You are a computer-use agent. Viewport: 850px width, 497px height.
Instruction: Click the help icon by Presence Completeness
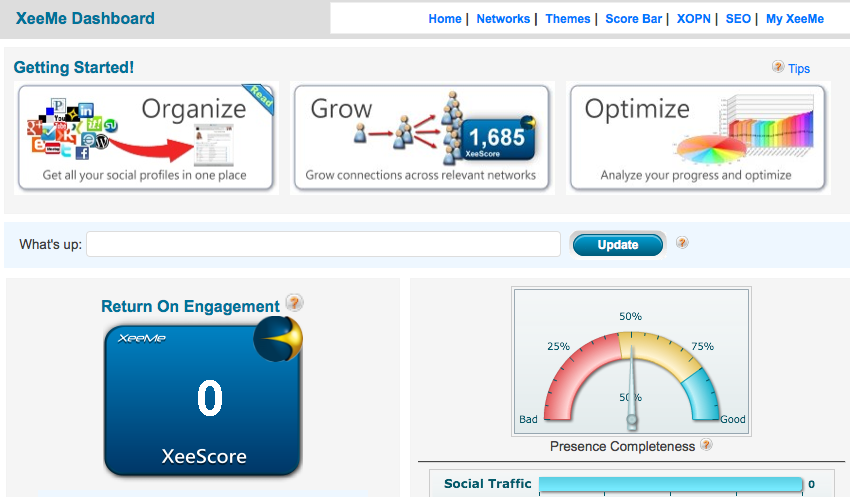point(706,445)
